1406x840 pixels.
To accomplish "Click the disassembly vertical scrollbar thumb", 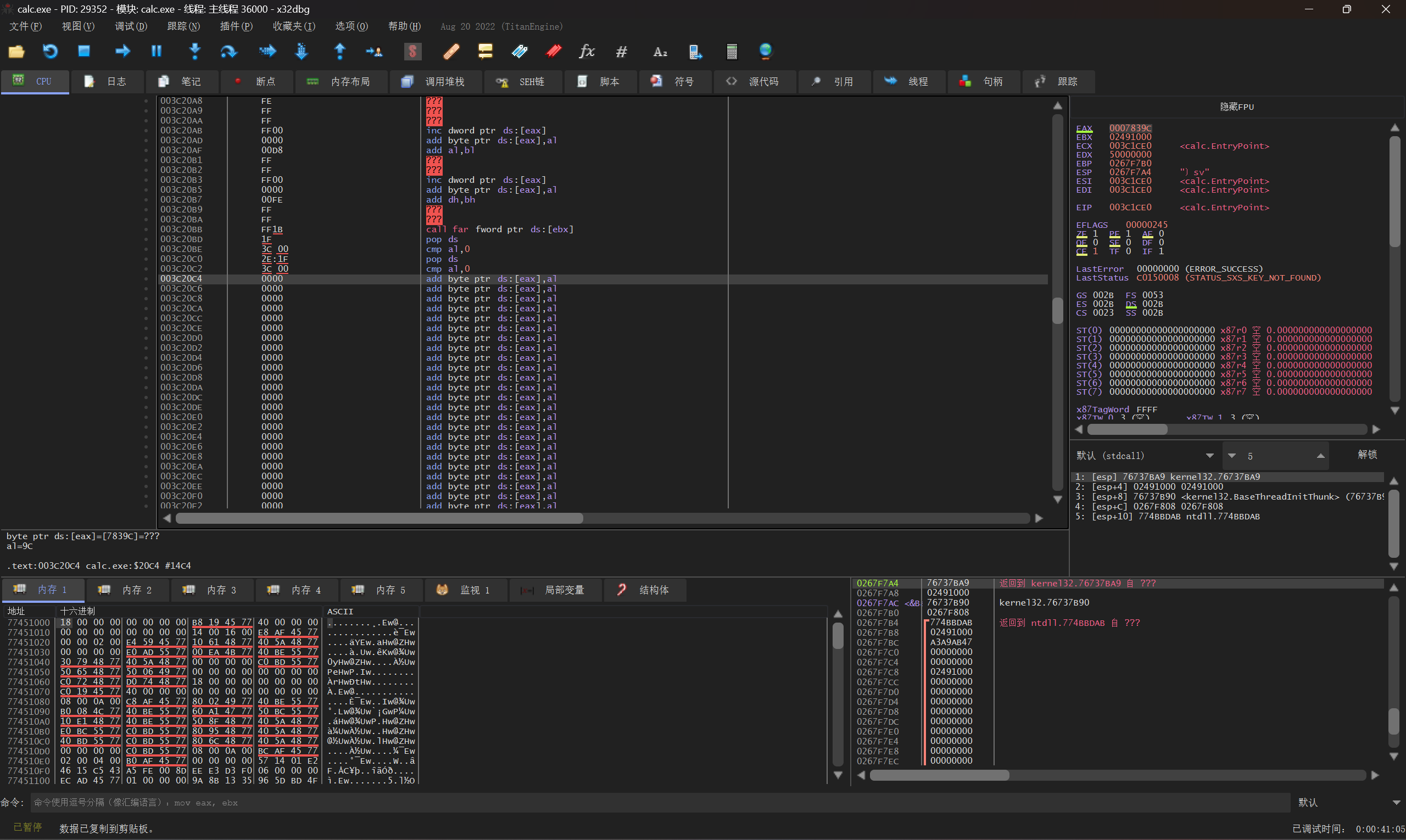I will (1057, 311).
